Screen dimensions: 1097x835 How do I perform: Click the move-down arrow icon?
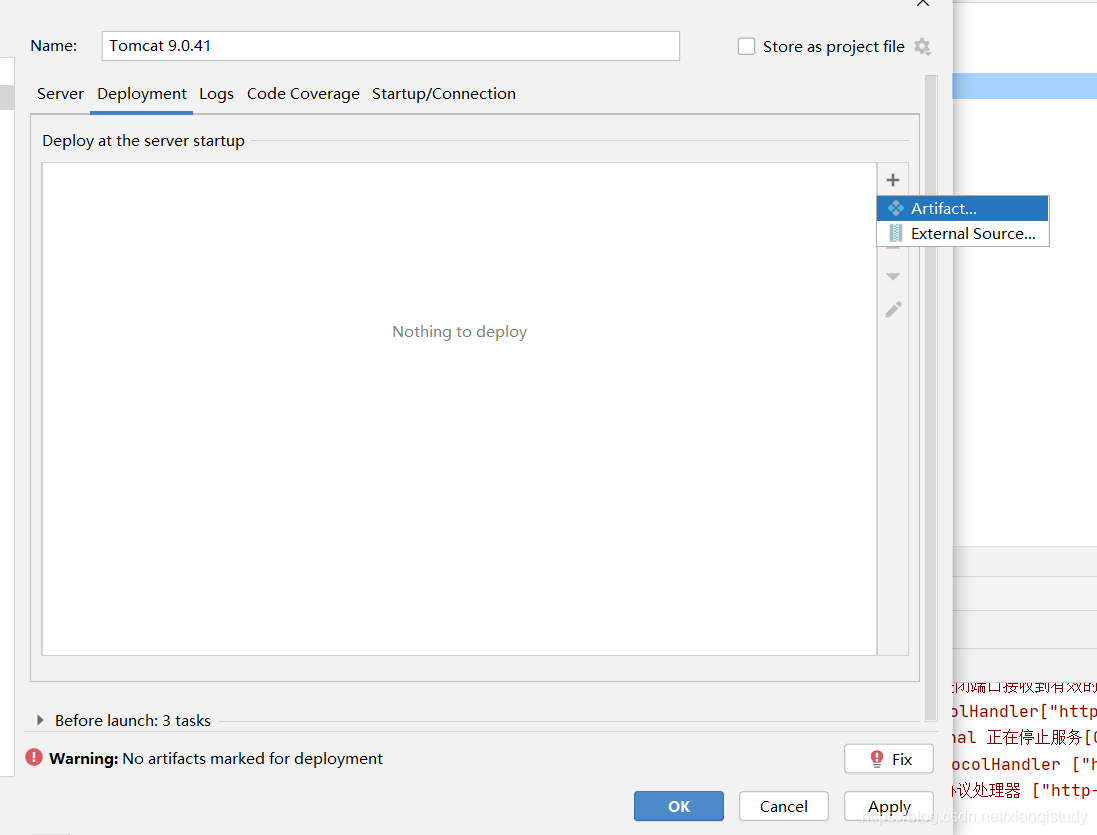pos(893,277)
